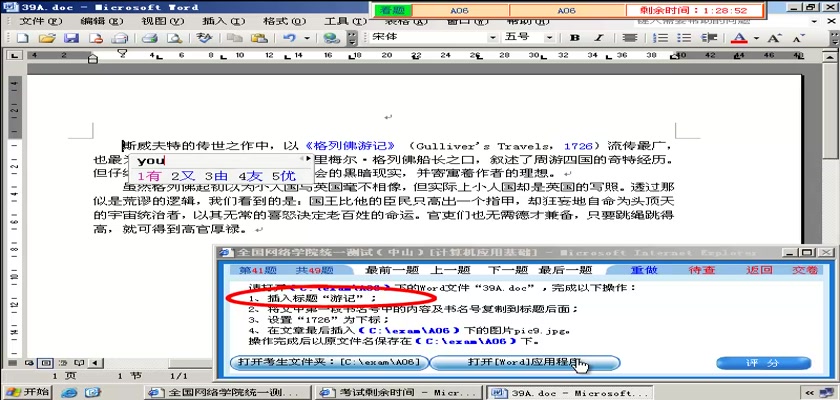The image size is (840, 400).
Task: Create a new blank document
Action: coord(22,38)
